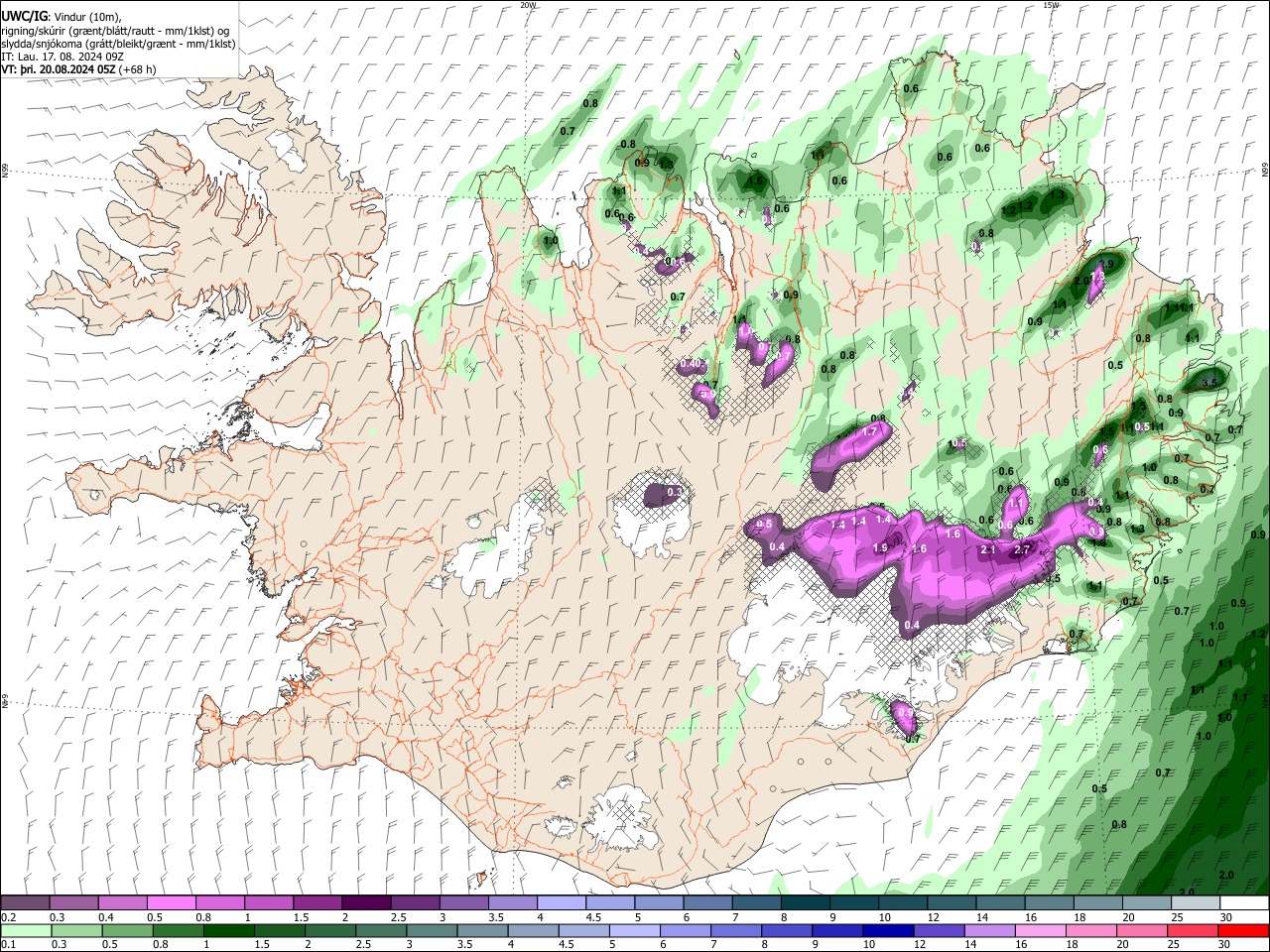Viewport: 1270px width, 952px height.
Task: Pick the light pink swatch between 16 and 18 in rain scale
Action: point(1038,930)
